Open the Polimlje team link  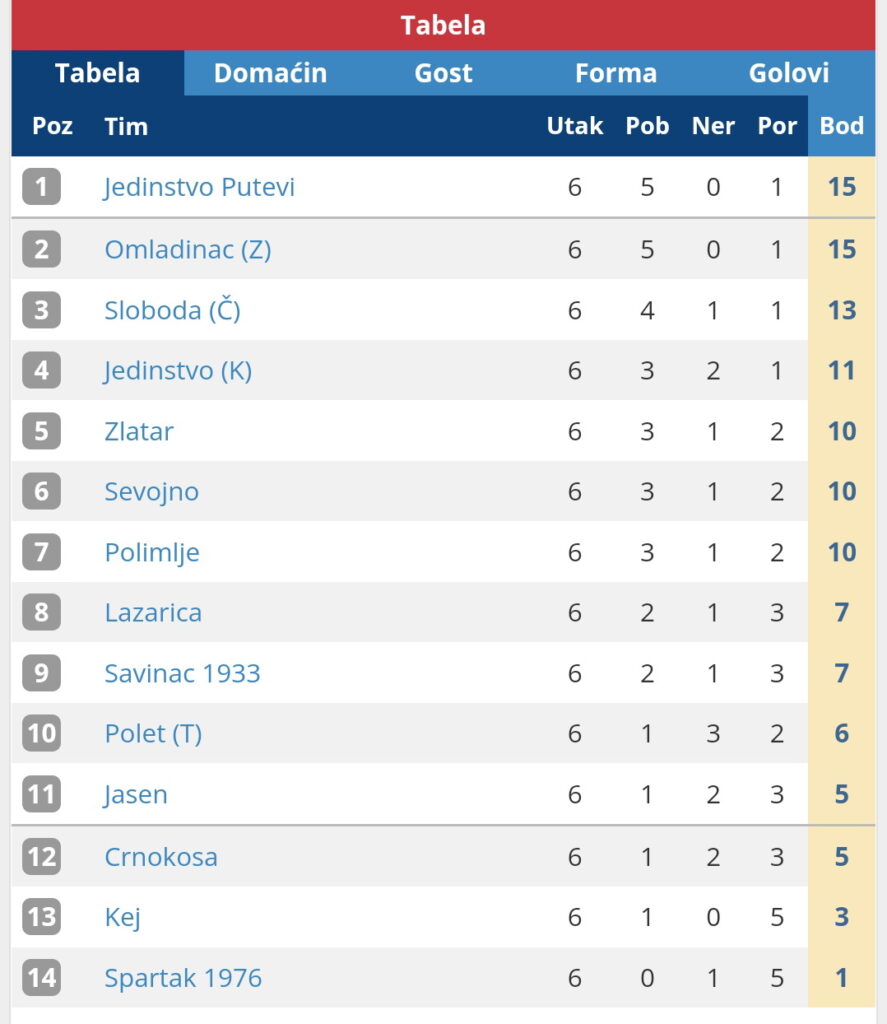(x=152, y=552)
